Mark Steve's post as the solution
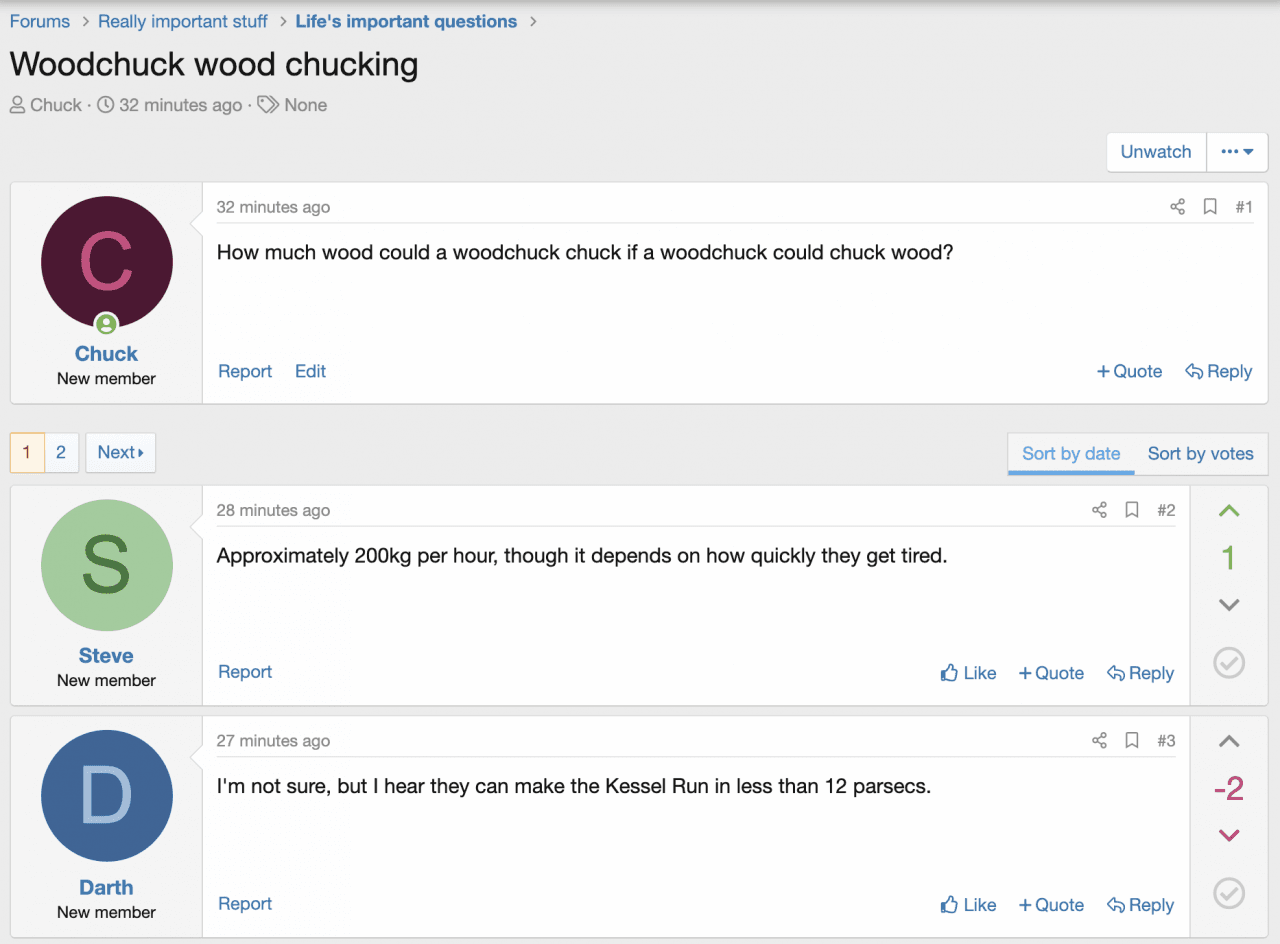Screen dimensions: 1280x944 pos(1229,662)
